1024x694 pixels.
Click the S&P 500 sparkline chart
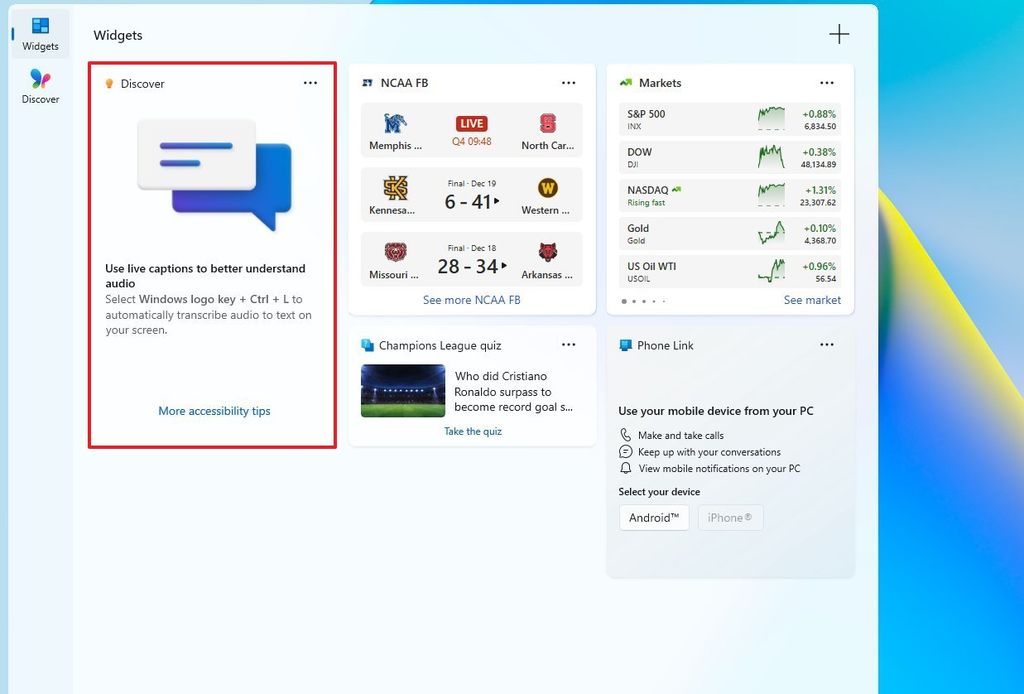[x=771, y=119]
